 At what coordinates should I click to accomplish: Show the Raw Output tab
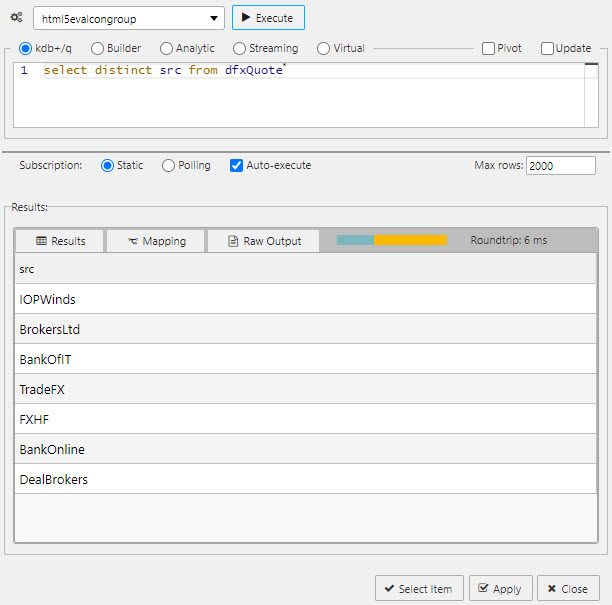[264, 241]
